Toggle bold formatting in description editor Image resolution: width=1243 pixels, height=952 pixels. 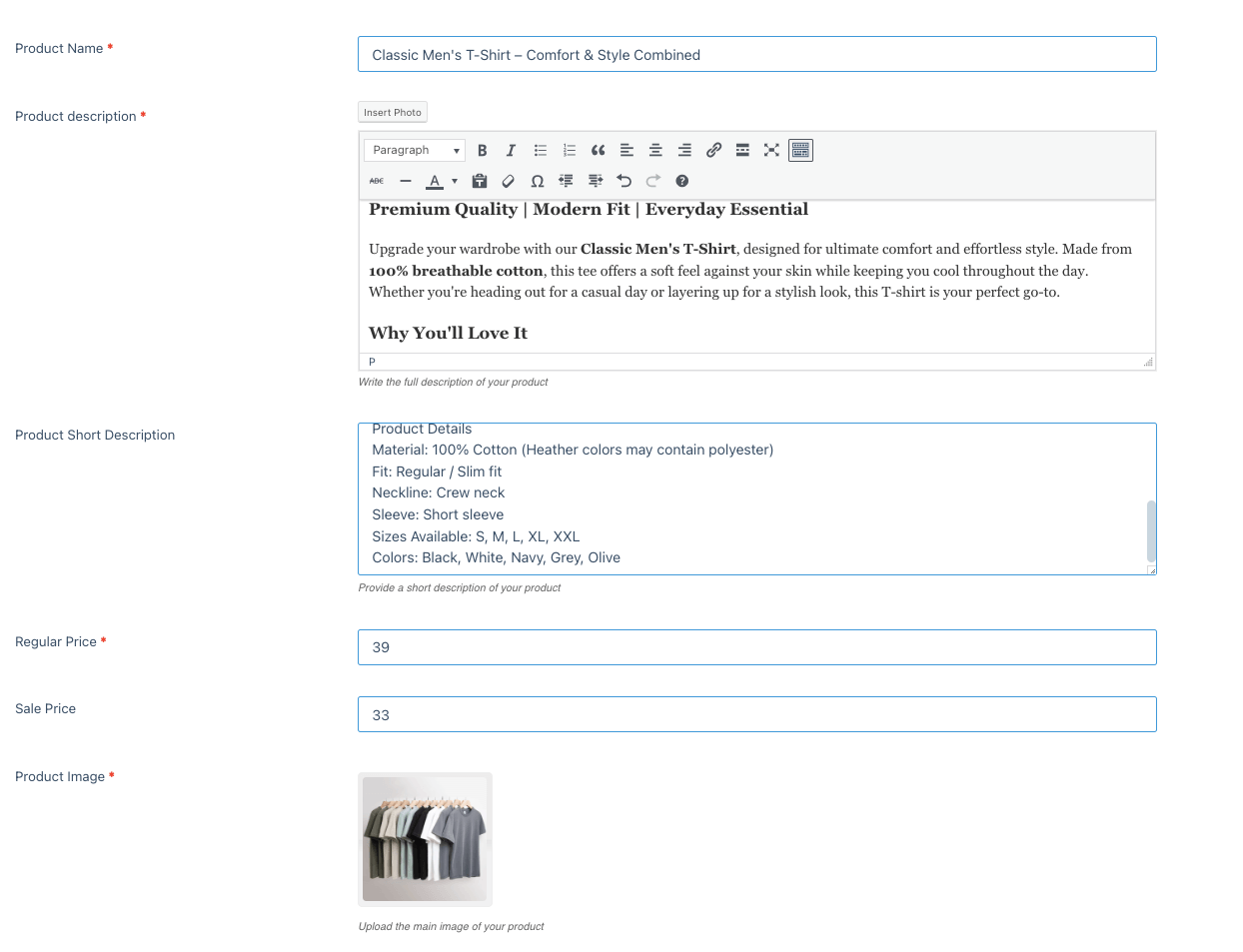tap(482, 150)
